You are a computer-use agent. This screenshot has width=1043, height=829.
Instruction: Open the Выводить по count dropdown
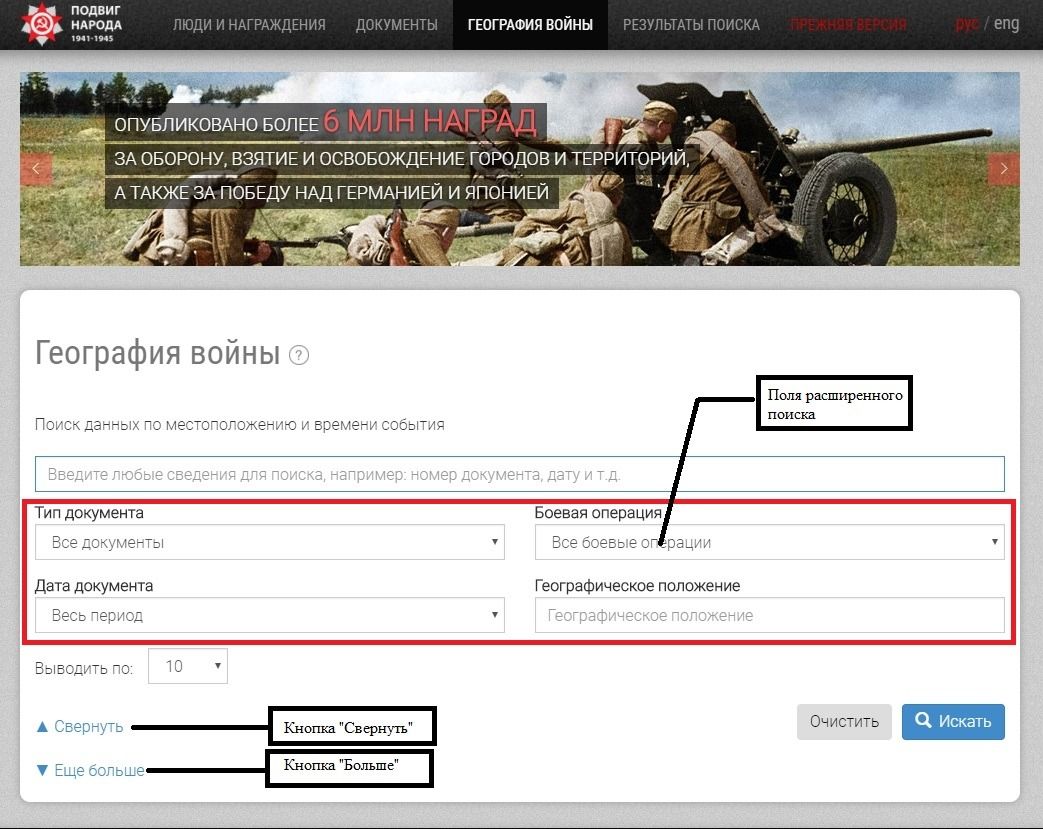click(x=188, y=667)
